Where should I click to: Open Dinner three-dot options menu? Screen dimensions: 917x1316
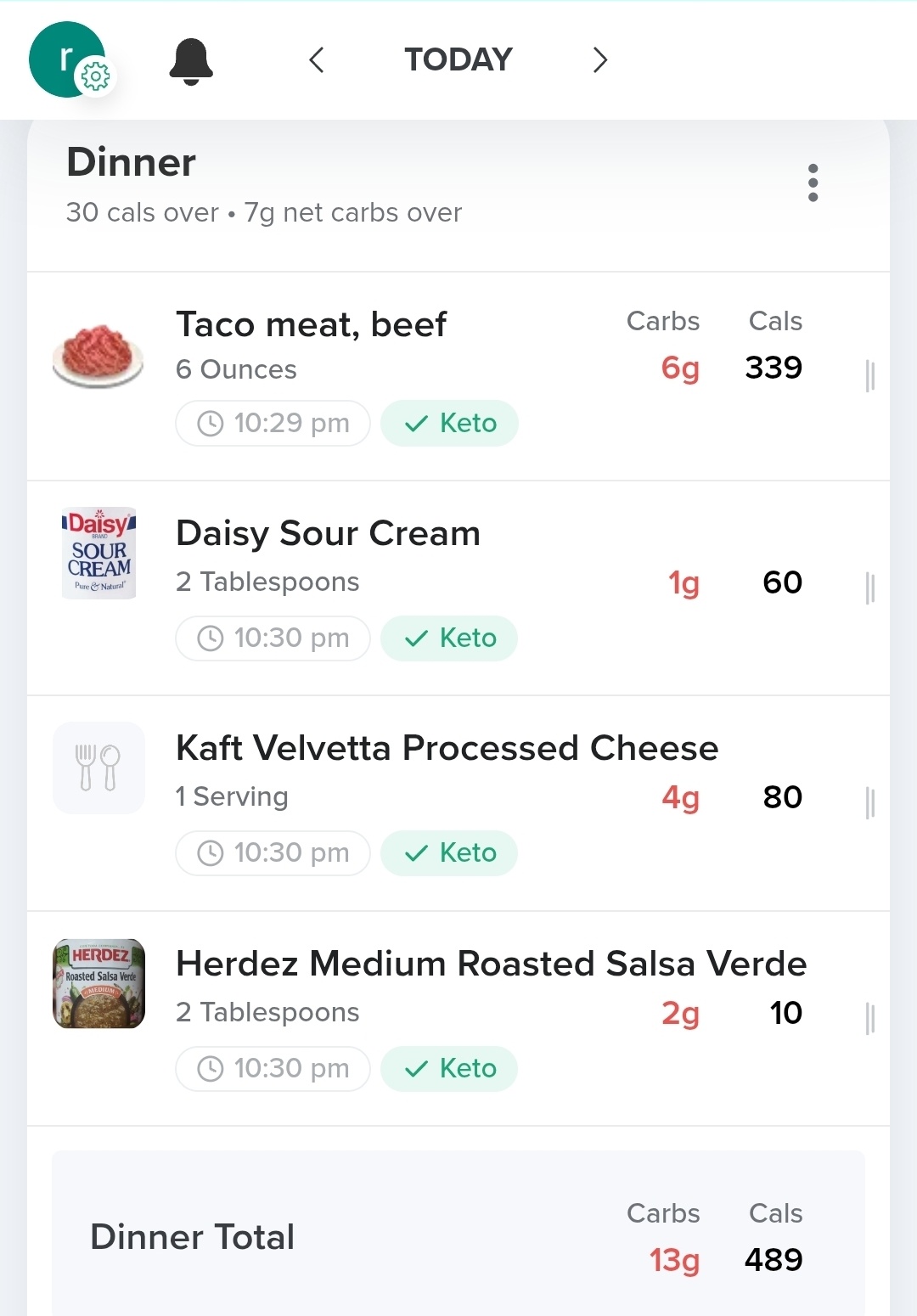[813, 183]
